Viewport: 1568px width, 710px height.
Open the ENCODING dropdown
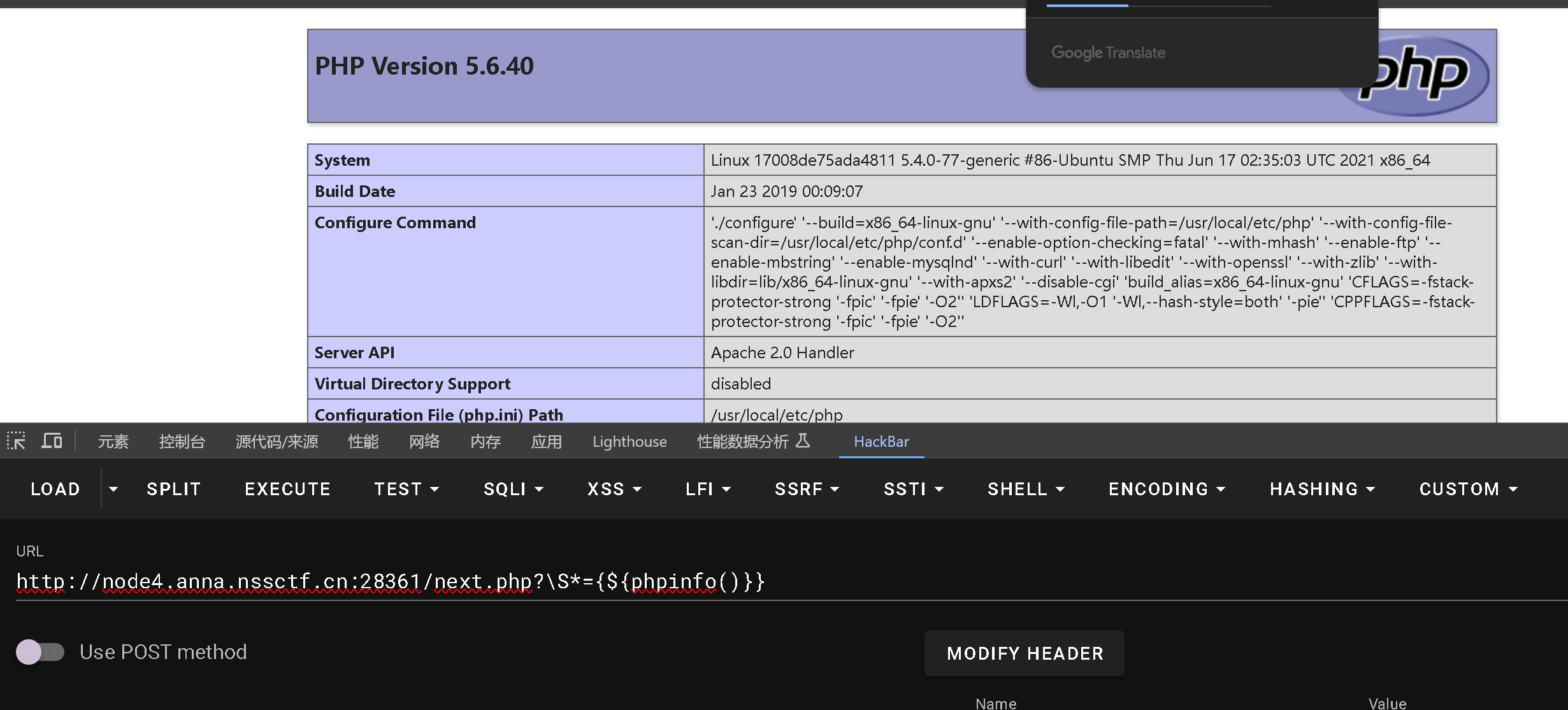click(1166, 489)
